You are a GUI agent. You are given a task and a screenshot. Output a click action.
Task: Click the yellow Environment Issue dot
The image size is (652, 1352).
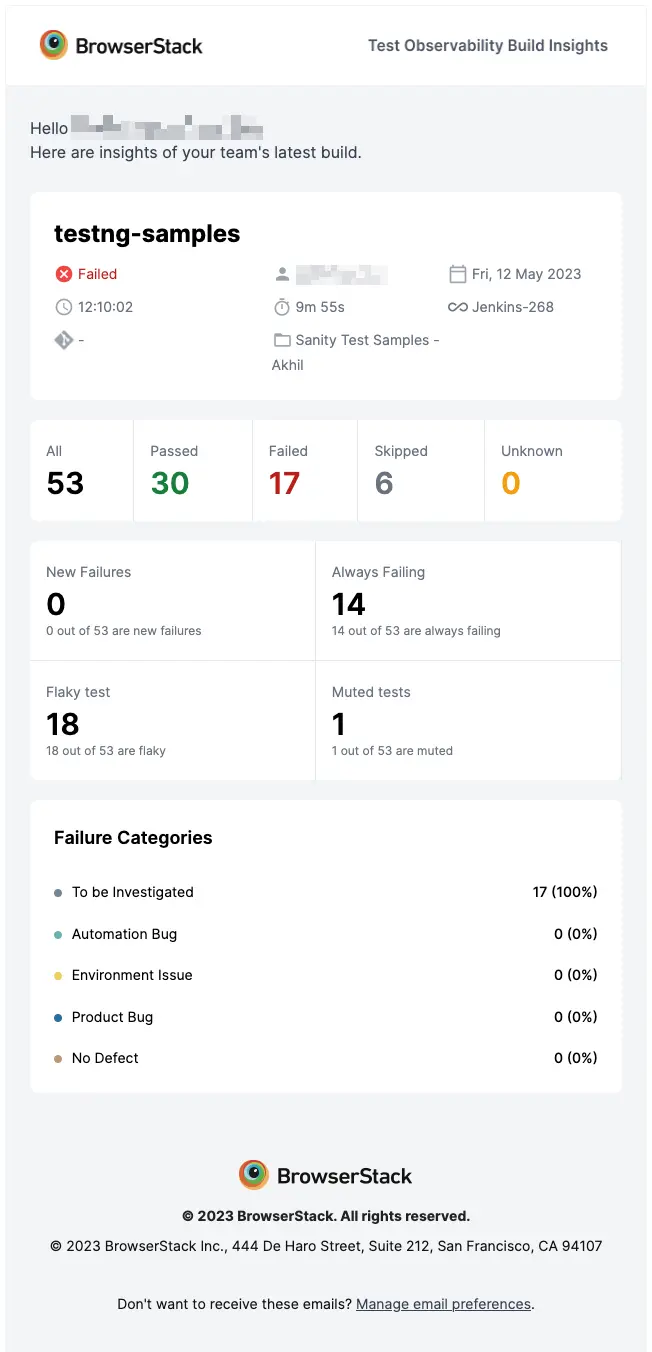[58, 976]
